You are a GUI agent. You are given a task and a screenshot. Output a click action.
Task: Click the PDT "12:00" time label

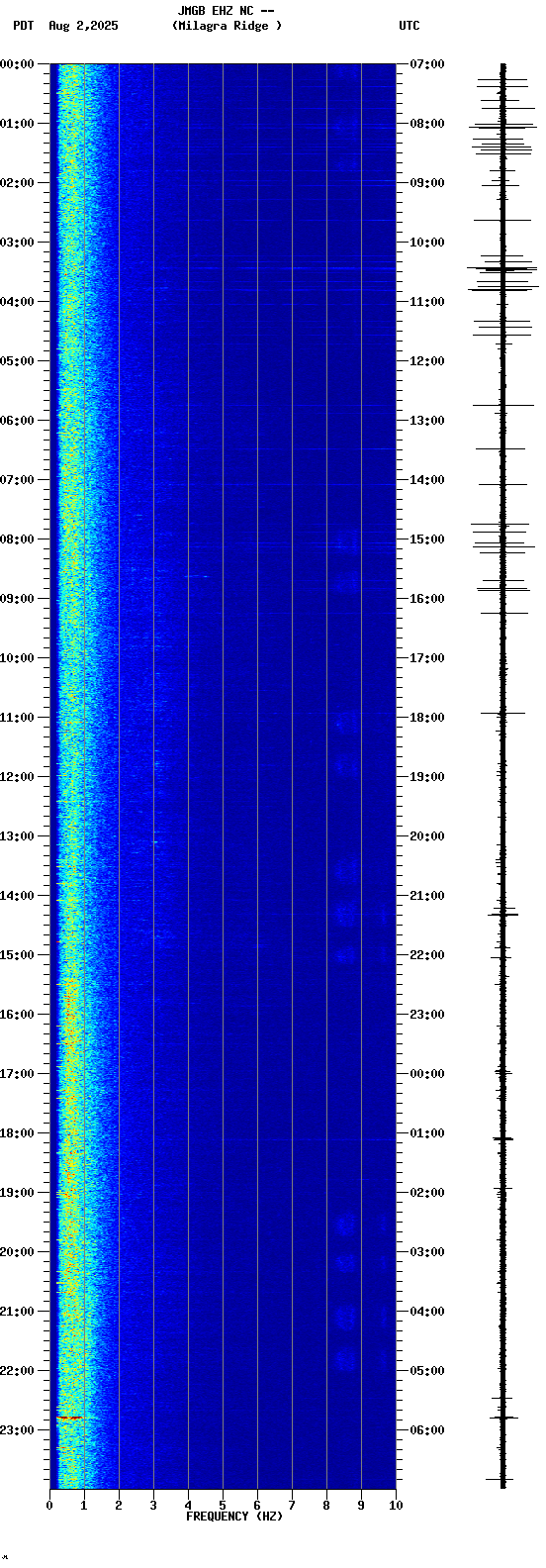(17, 777)
